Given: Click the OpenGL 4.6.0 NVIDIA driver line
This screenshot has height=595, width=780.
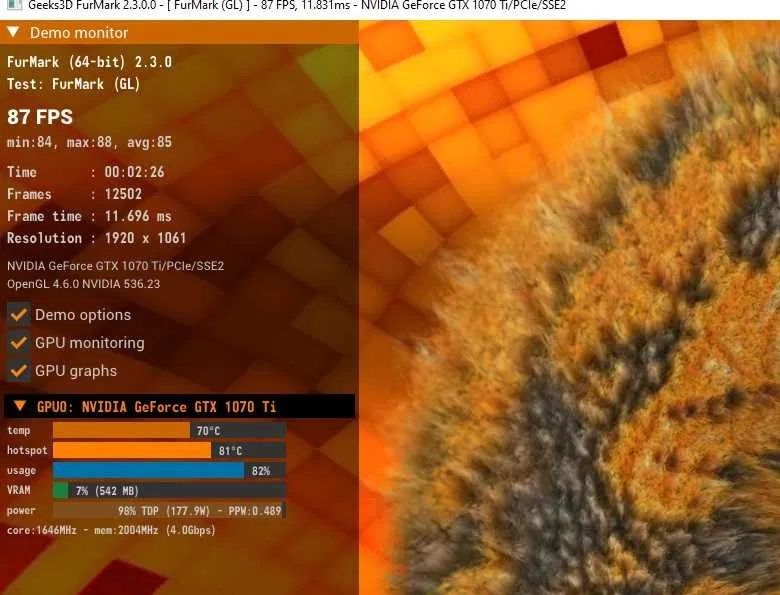Looking at the screenshot, I should 84,284.
